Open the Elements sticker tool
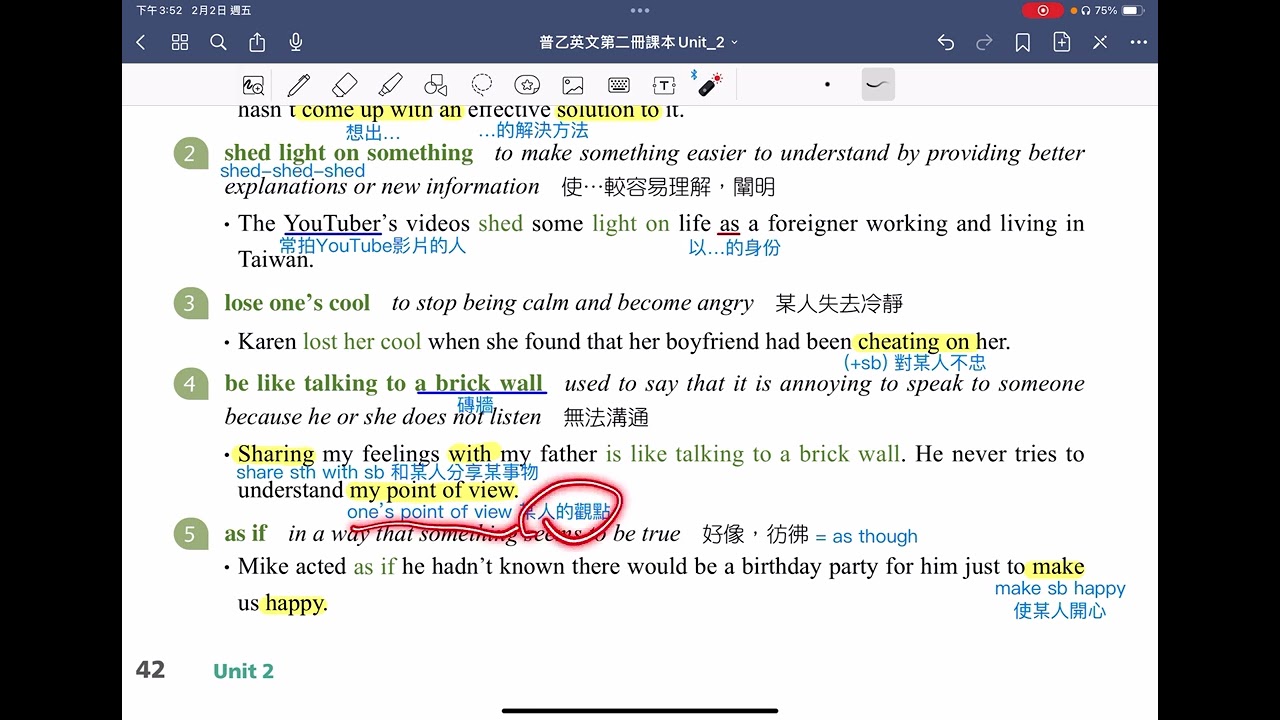Image resolution: width=1280 pixels, height=720 pixels. pyautogui.click(x=527, y=85)
